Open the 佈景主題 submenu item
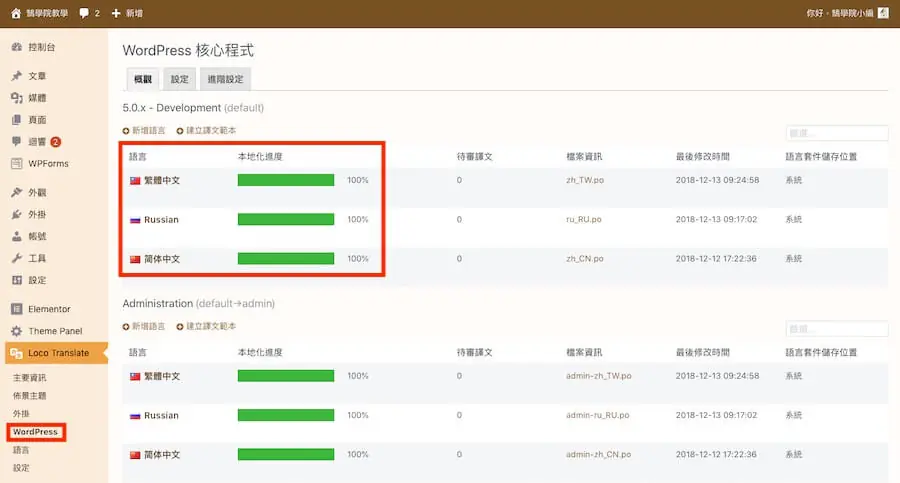Image resolution: width=900 pixels, height=483 pixels. click(29, 396)
